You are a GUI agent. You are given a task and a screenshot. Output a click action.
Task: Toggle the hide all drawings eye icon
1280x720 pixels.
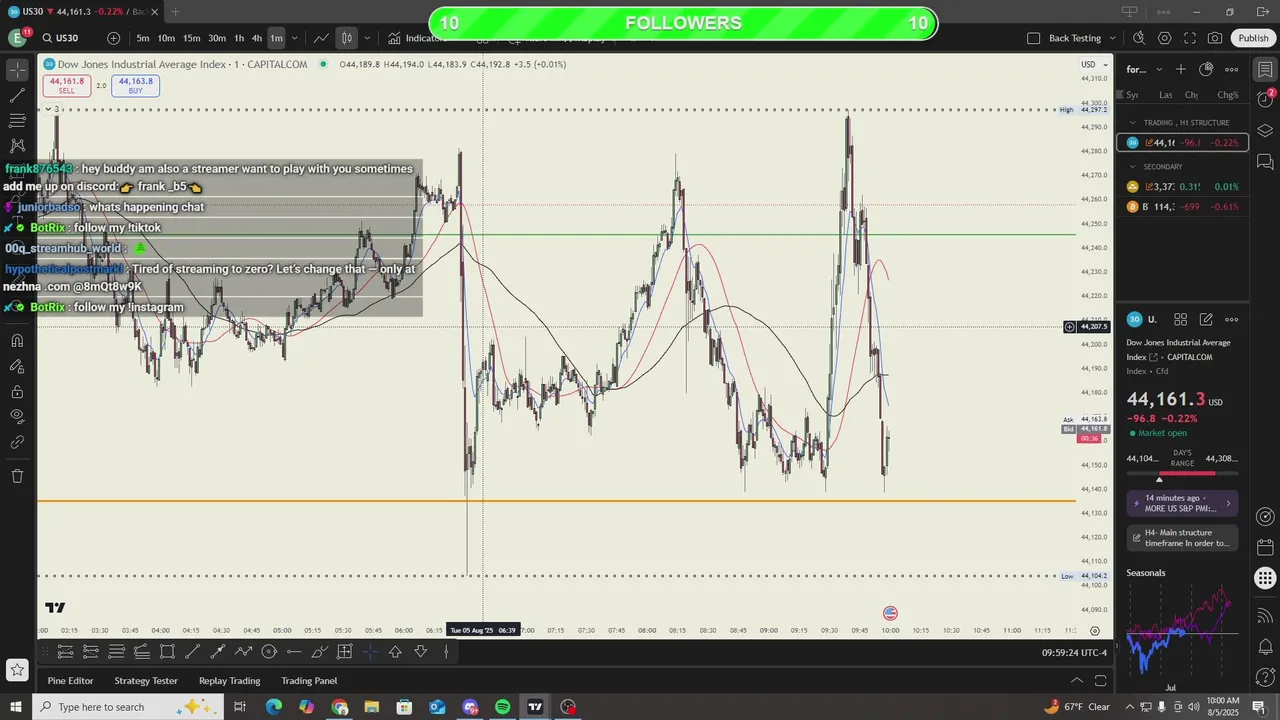click(17, 416)
